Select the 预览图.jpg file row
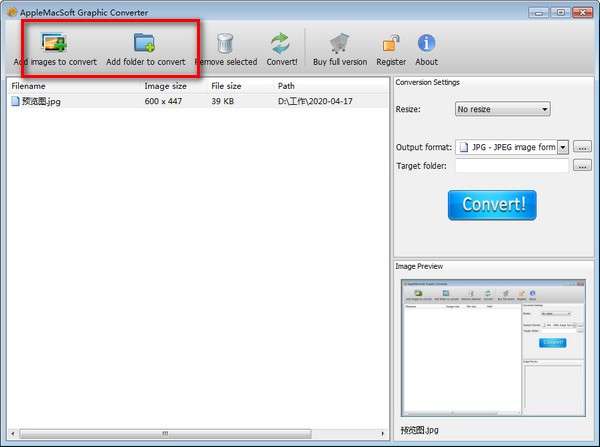 [x=40, y=101]
